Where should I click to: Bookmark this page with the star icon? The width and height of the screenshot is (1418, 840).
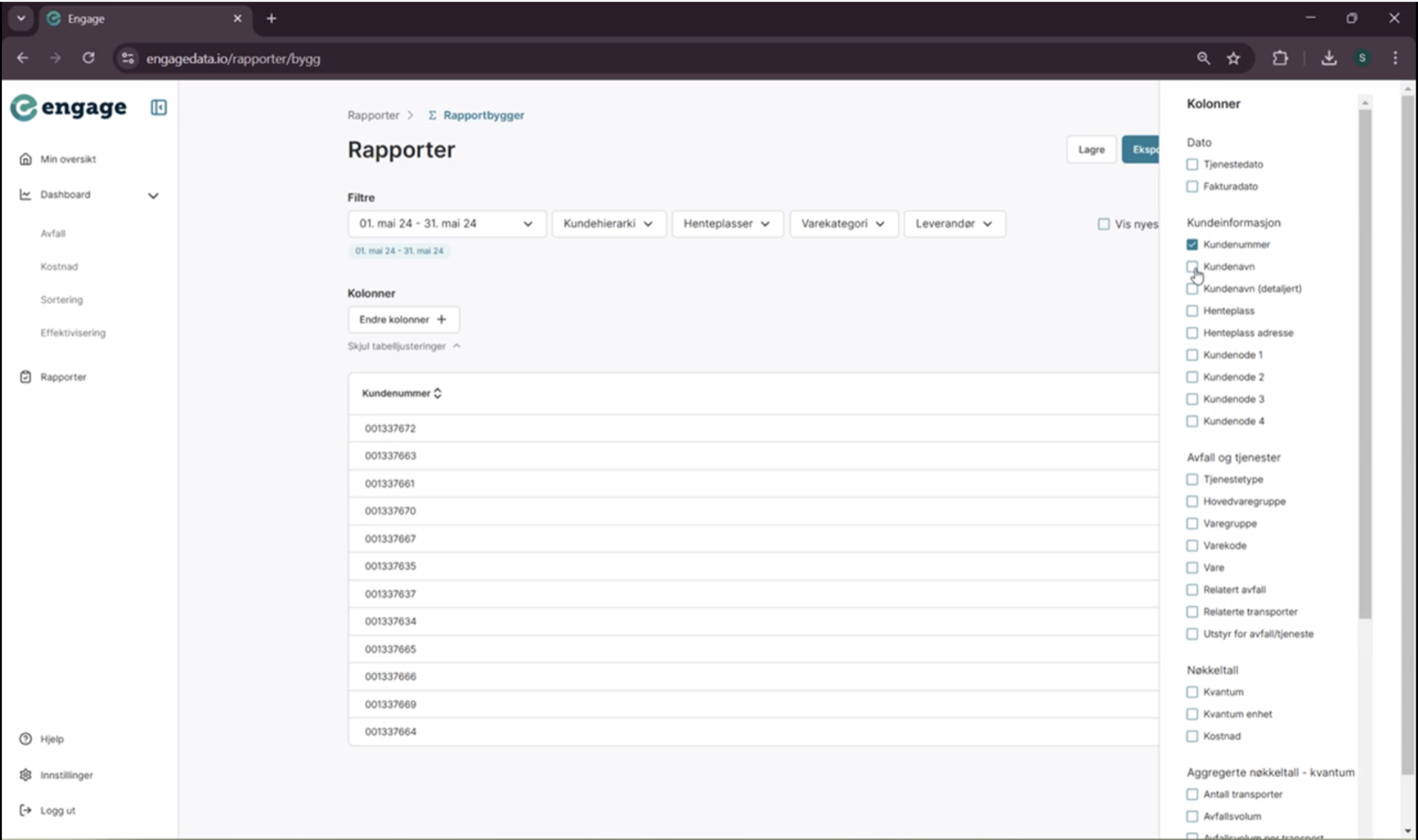(1234, 58)
